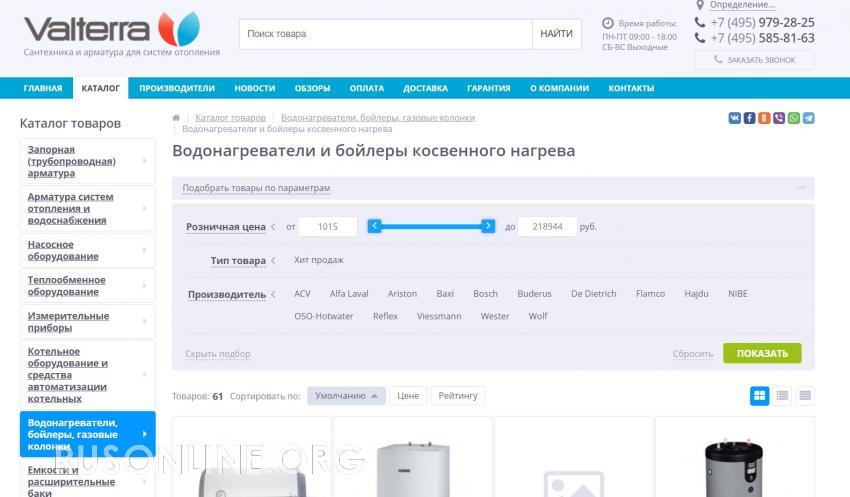Click the blue price range track
Viewport: 850px width, 497px height.
pos(431,227)
